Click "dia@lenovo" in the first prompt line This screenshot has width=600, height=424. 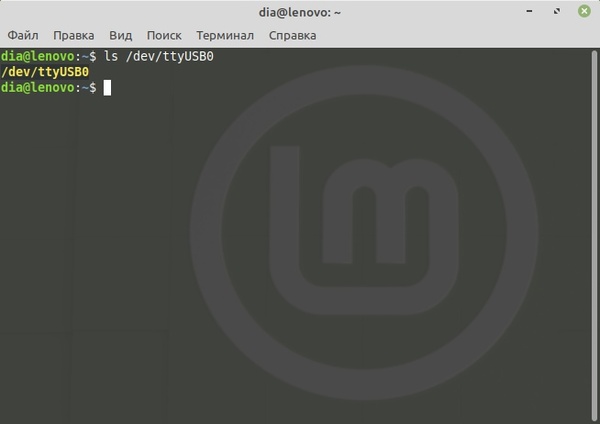pos(39,56)
